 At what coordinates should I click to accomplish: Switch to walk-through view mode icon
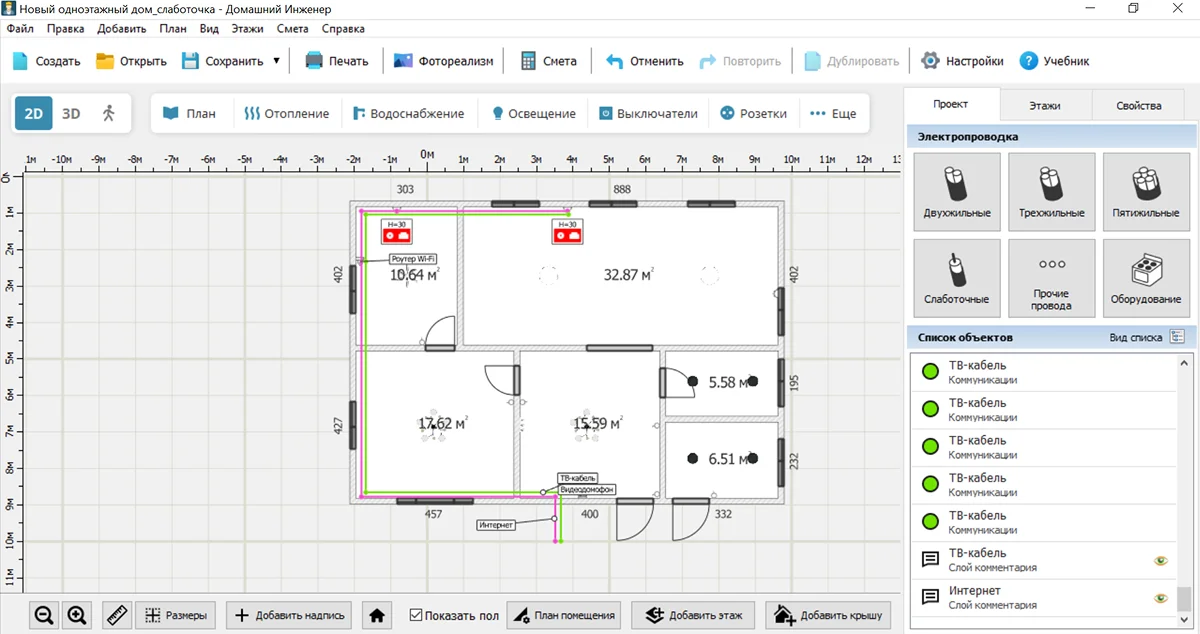coord(109,113)
